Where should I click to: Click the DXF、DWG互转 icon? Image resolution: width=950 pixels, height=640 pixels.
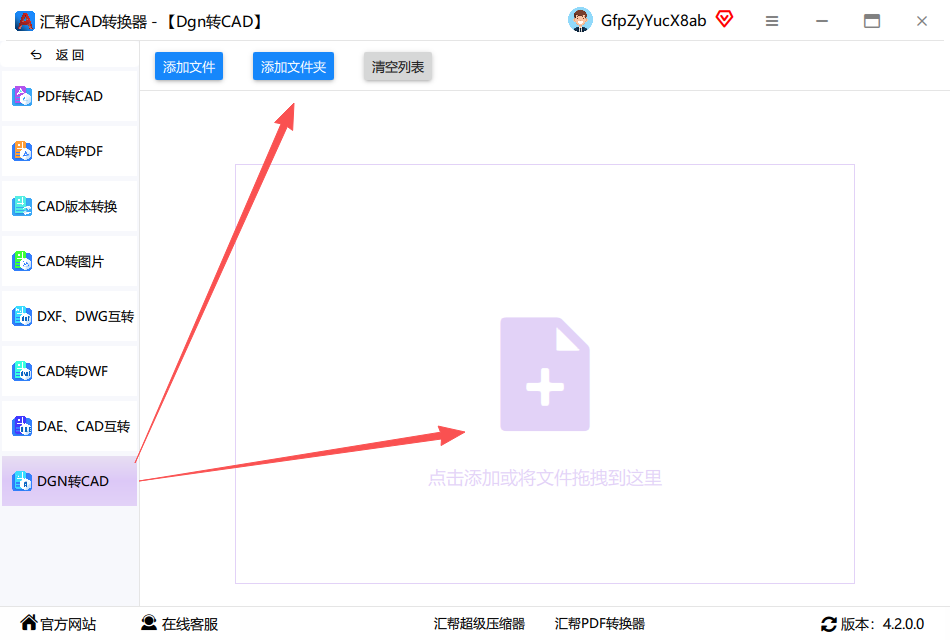(x=22, y=316)
